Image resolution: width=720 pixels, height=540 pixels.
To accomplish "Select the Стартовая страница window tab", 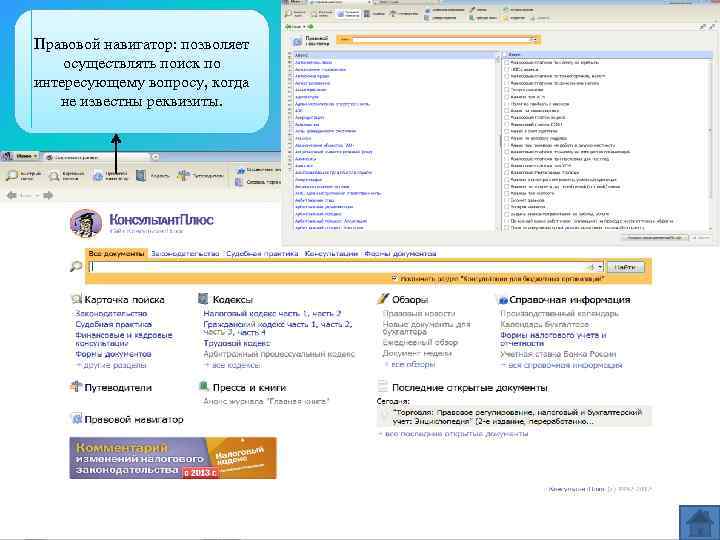I will (97, 157).
